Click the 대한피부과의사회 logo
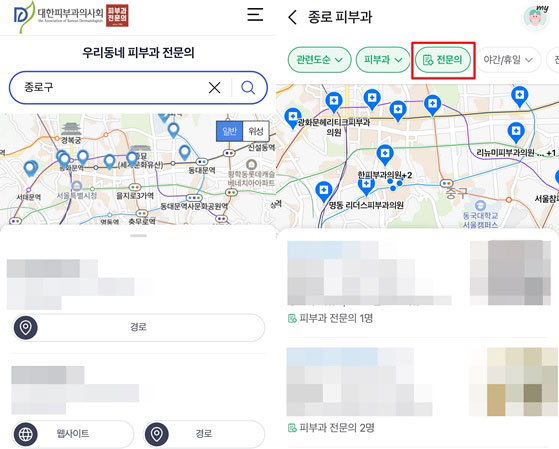This screenshot has width=559, height=449. [71, 16]
